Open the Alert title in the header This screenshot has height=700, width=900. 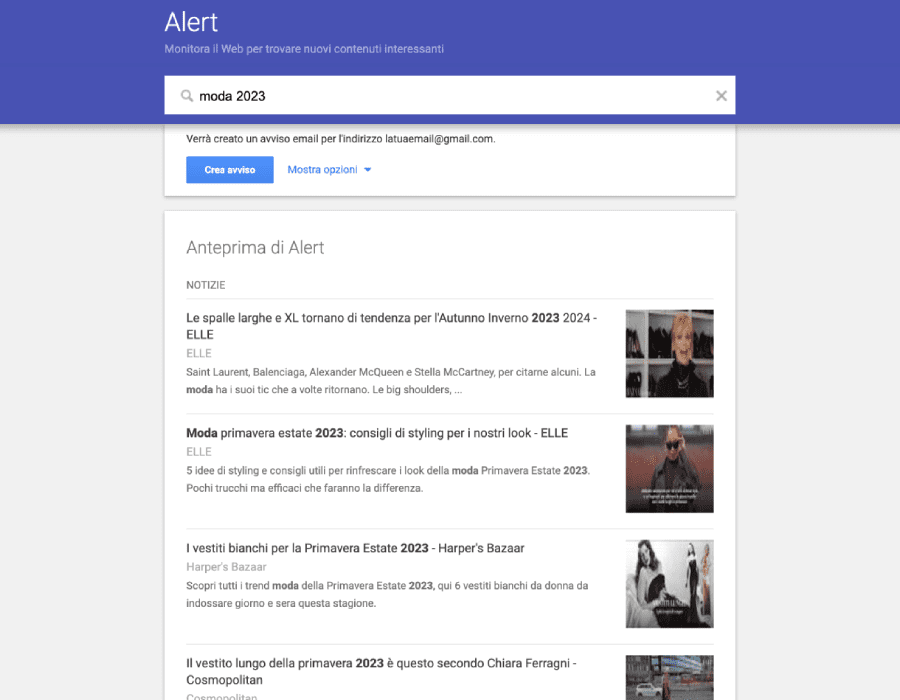[x=191, y=22]
